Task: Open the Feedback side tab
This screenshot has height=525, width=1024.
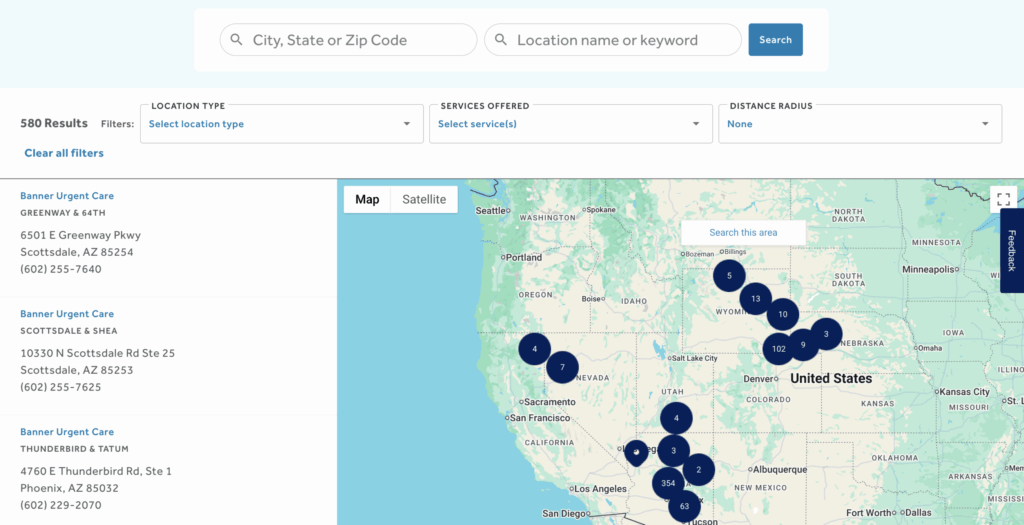Action: click(1011, 251)
